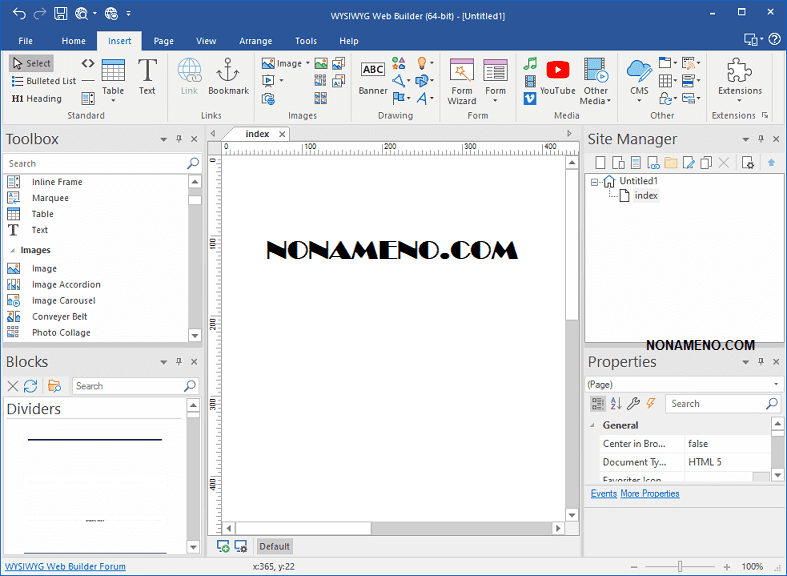
Task: Open the CMS dropdown
Action: 639,78
